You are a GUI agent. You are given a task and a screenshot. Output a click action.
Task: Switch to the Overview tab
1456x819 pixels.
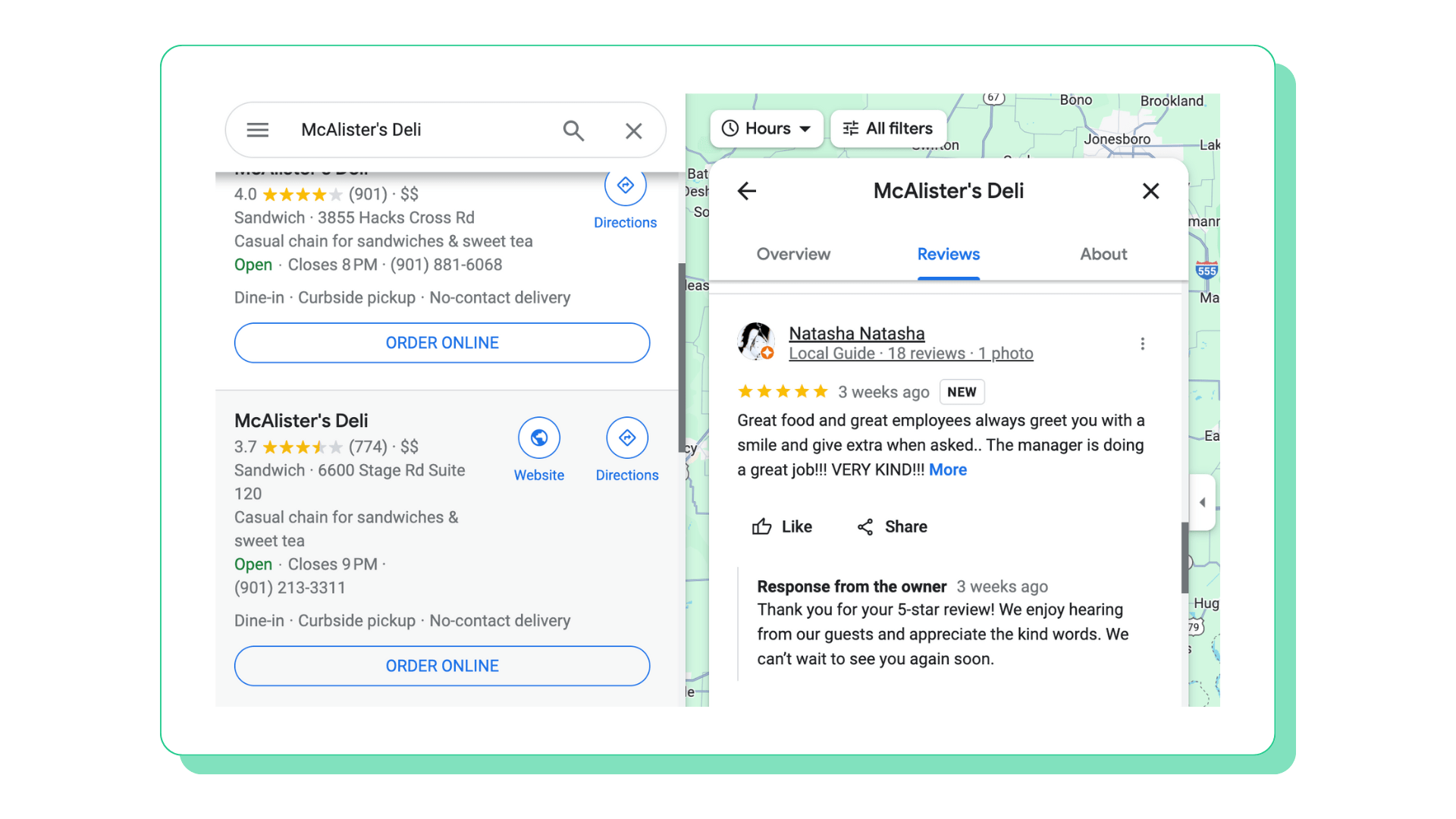point(793,254)
